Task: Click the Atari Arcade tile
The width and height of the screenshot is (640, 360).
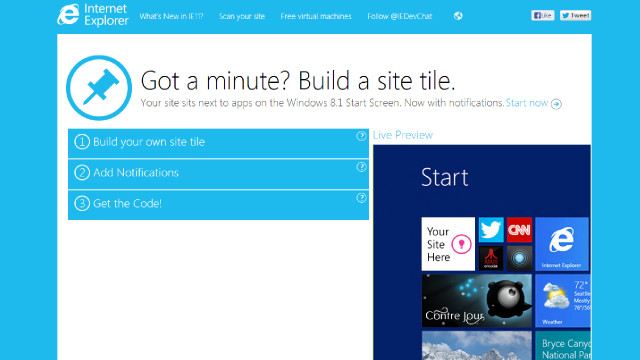Action: click(x=491, y=258)
